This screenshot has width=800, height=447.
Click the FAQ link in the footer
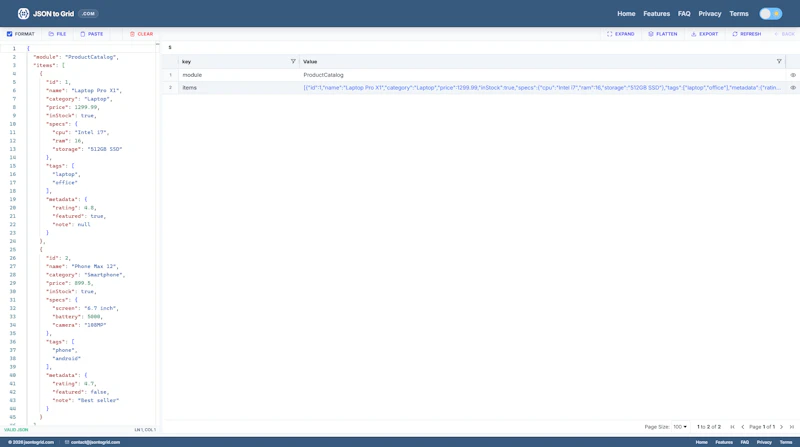[x=744, y=442]
